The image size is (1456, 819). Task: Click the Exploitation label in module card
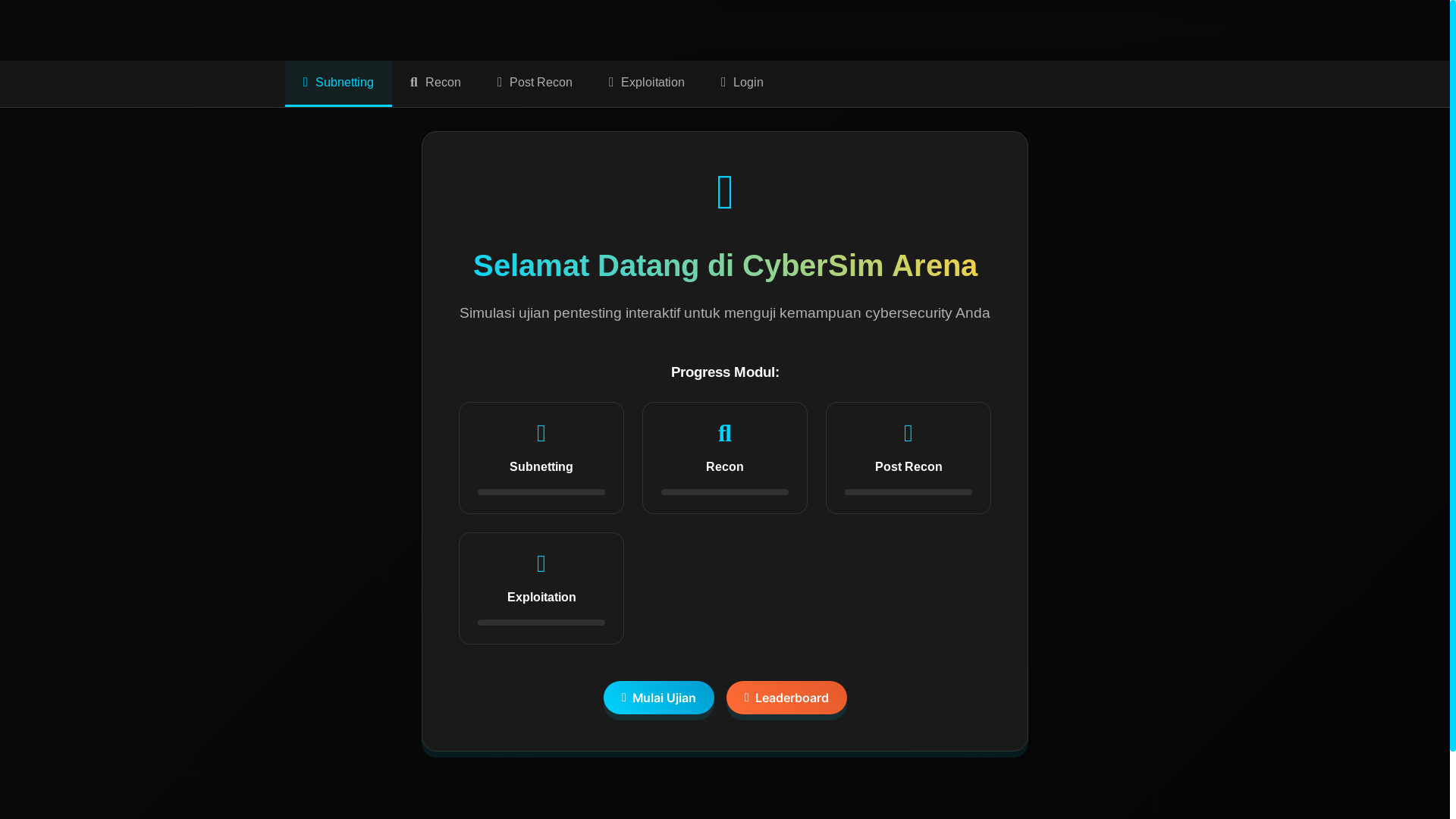coord(541,598)
